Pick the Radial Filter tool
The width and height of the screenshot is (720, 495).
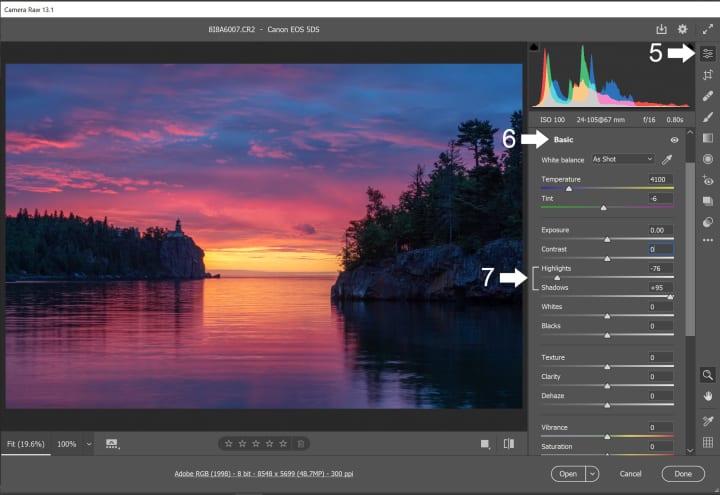coord(708,159)
